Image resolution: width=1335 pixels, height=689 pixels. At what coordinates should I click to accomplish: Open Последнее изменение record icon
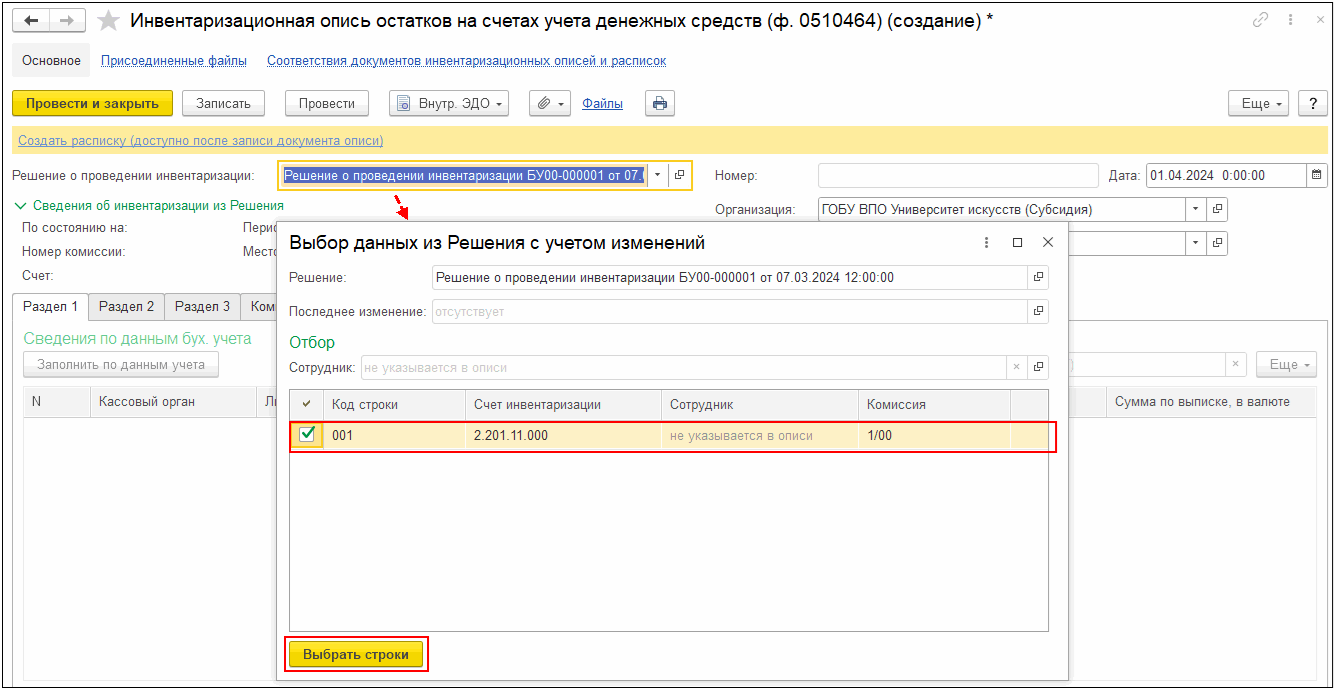(1038, 312)
